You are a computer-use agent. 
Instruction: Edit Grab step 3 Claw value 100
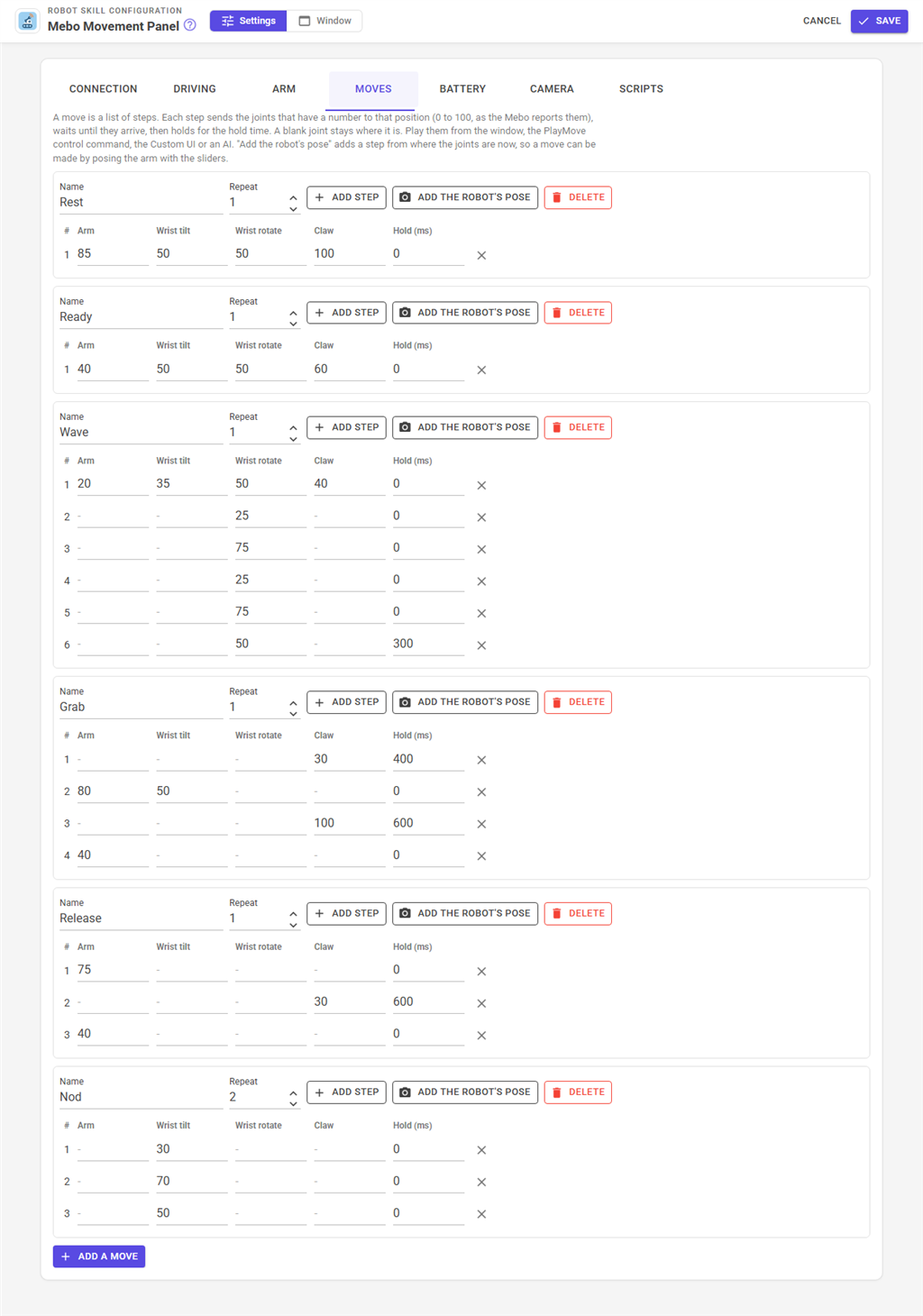pyautogui.click(x=350, y=823)
